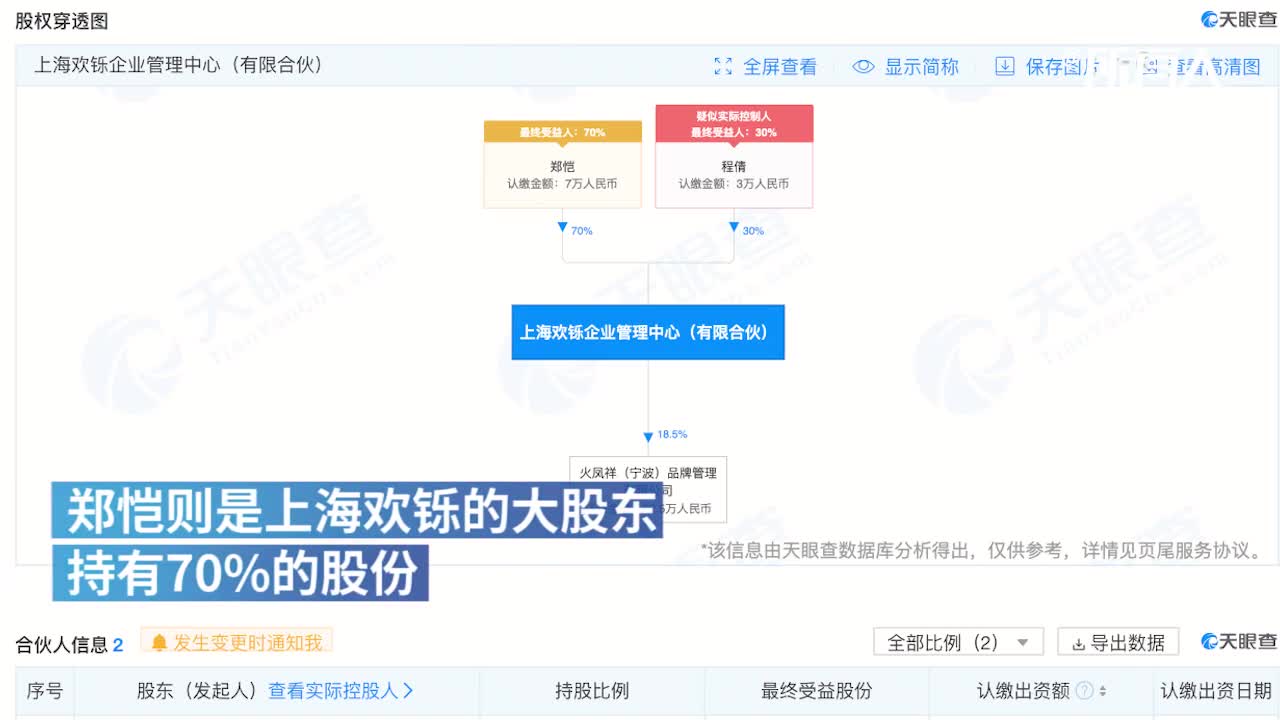The image size is (1280, 720).
Task: Select the 郑恺 shareholder node
Action: click(x=562, y=165)
